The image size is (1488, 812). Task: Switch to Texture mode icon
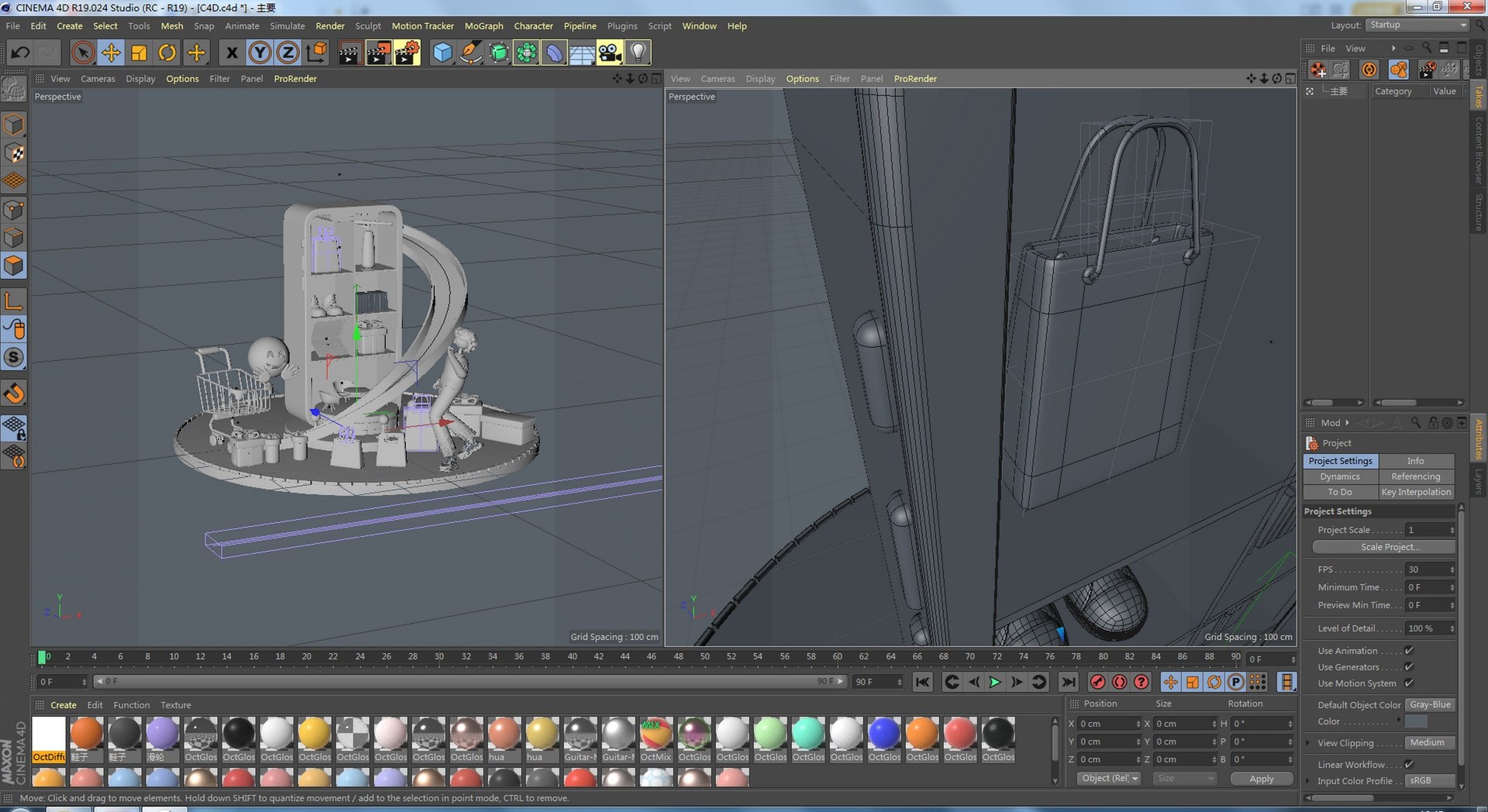tap(14, 153)
